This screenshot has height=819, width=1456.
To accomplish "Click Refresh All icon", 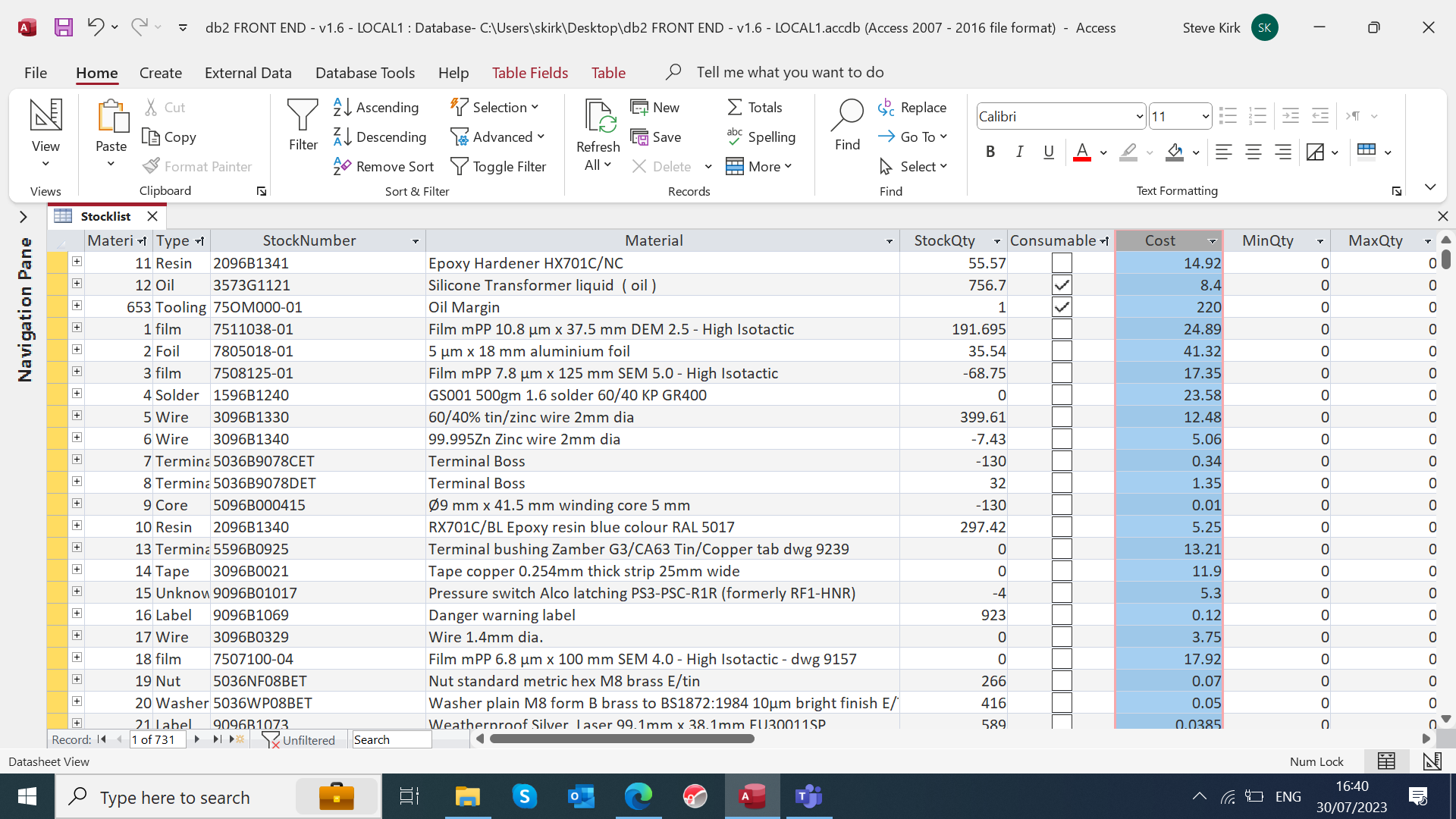I will [598, 115].
